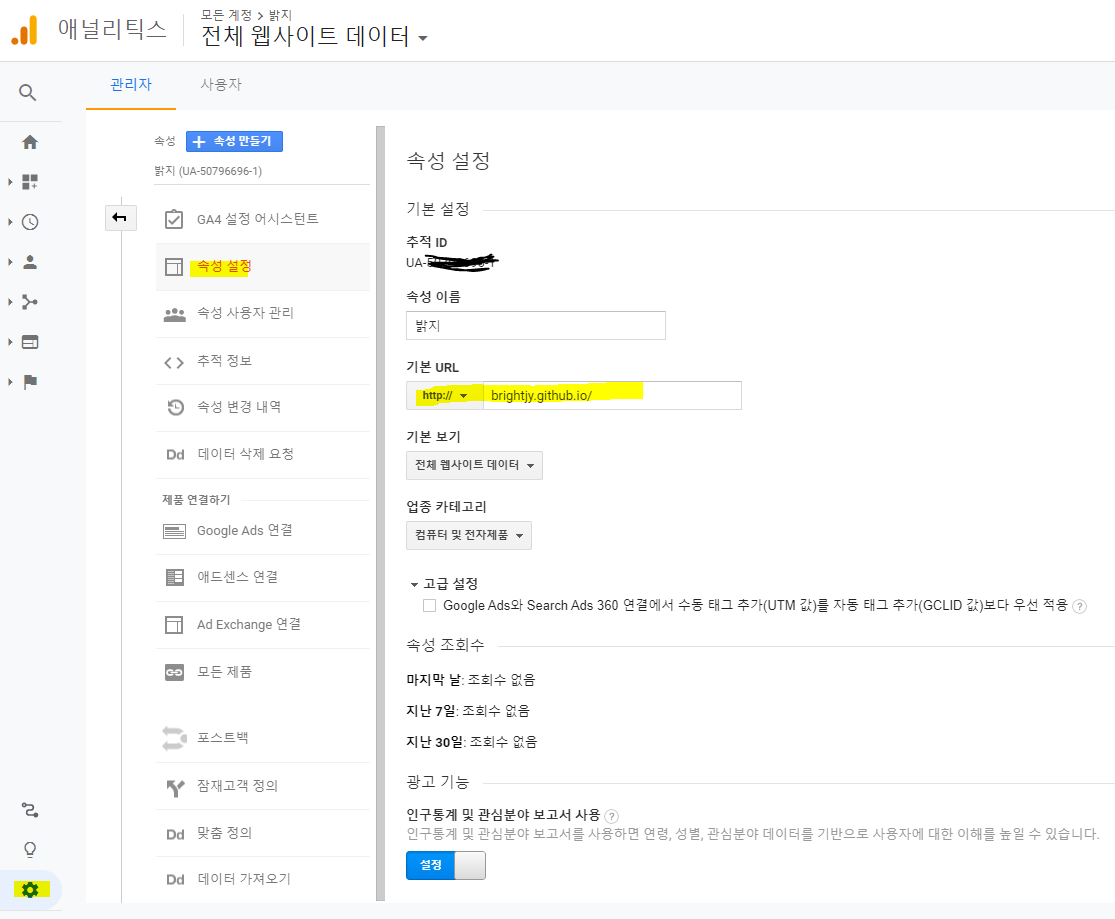
Task: Click the 속성 변경 내역 history icon
Action: point(175,407)
